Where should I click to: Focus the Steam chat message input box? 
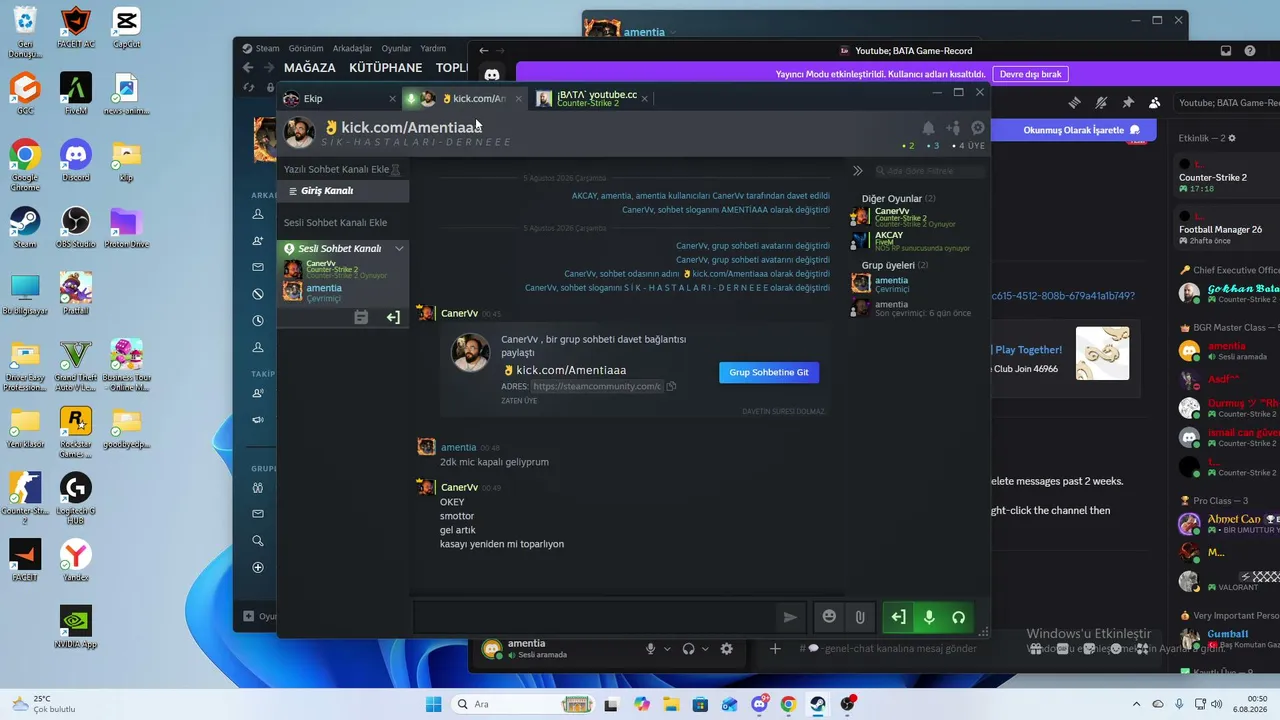pyautogui.click(x=593, y=617)
